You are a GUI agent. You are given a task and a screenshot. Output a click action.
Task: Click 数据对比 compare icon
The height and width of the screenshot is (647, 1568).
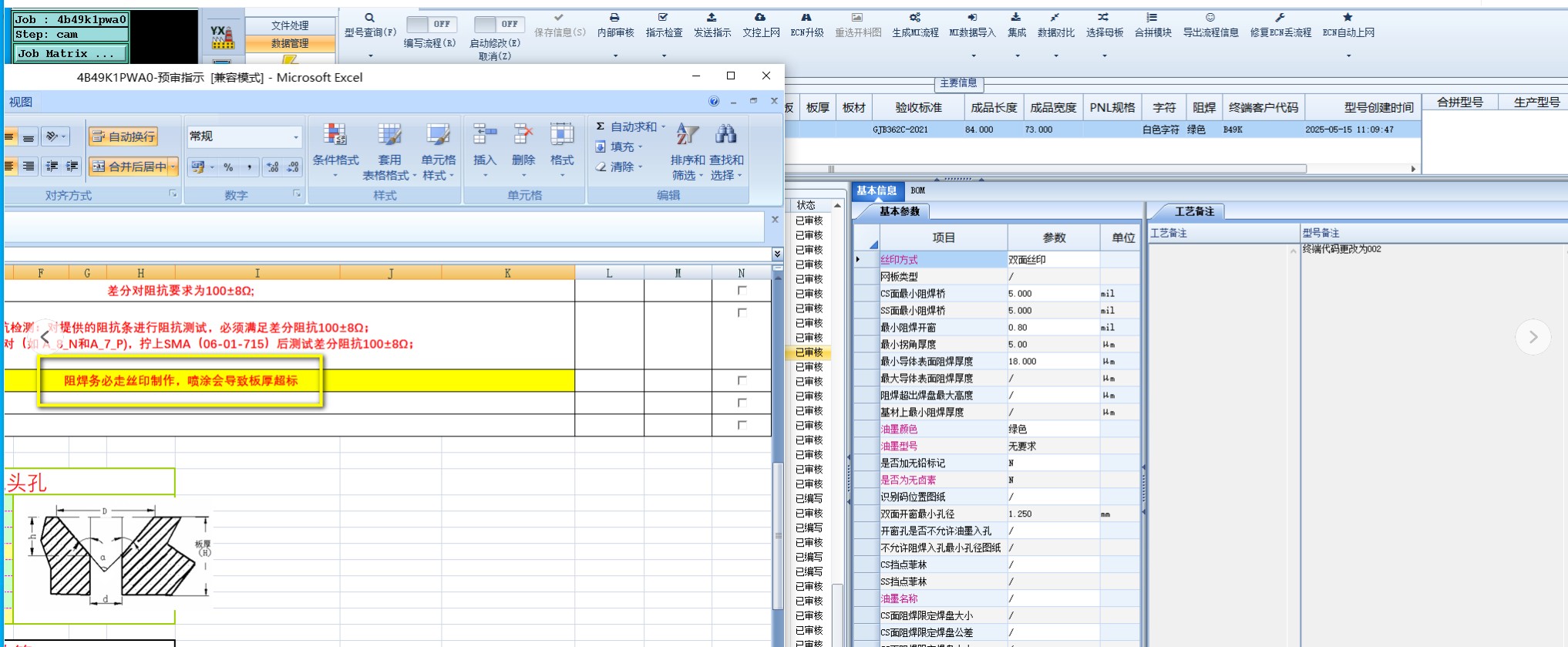1055,17
